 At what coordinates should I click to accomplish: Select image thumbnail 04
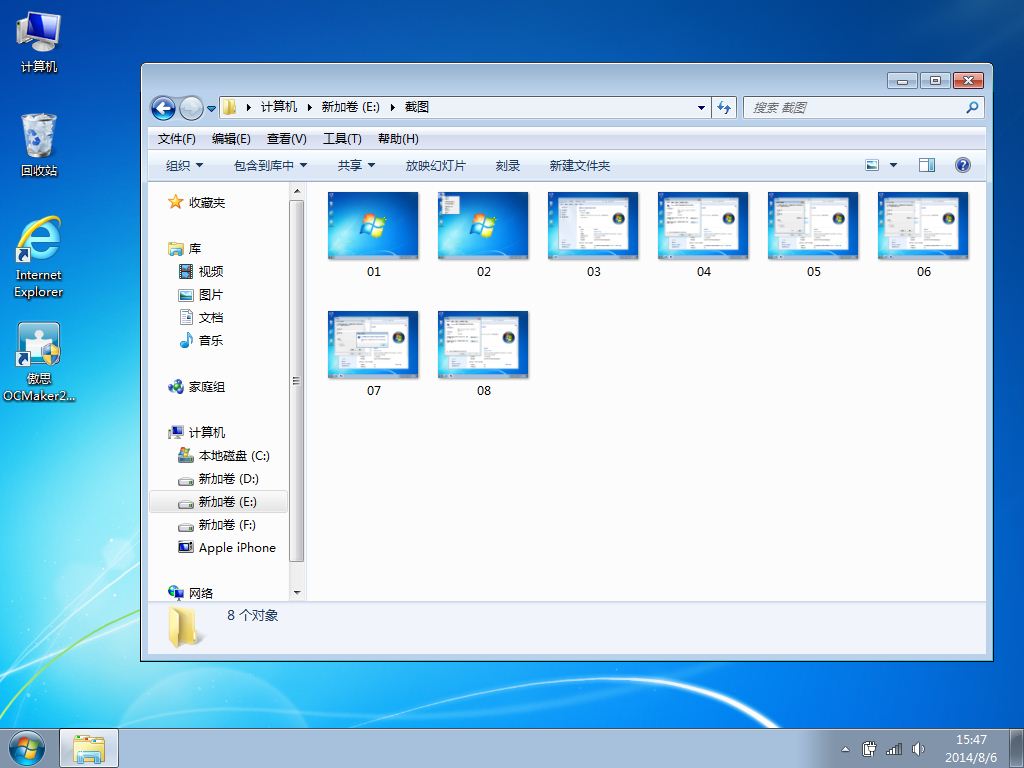[703, 225]
